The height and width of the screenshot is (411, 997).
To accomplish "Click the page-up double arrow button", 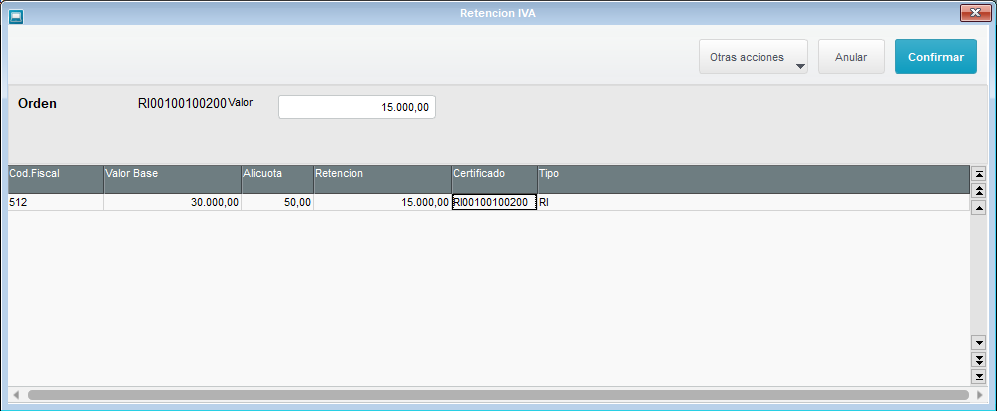I will point(979,190).
